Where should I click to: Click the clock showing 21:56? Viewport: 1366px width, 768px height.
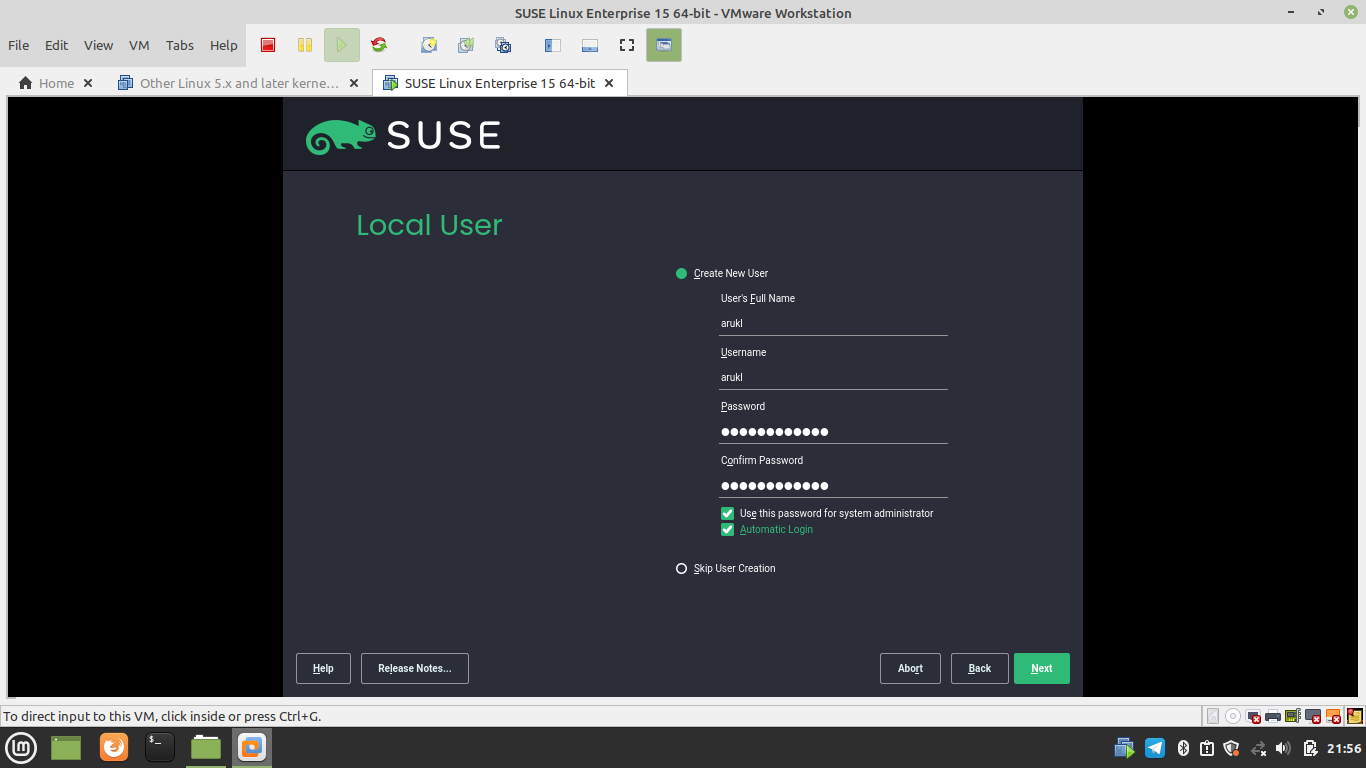tap(1344, 748)
